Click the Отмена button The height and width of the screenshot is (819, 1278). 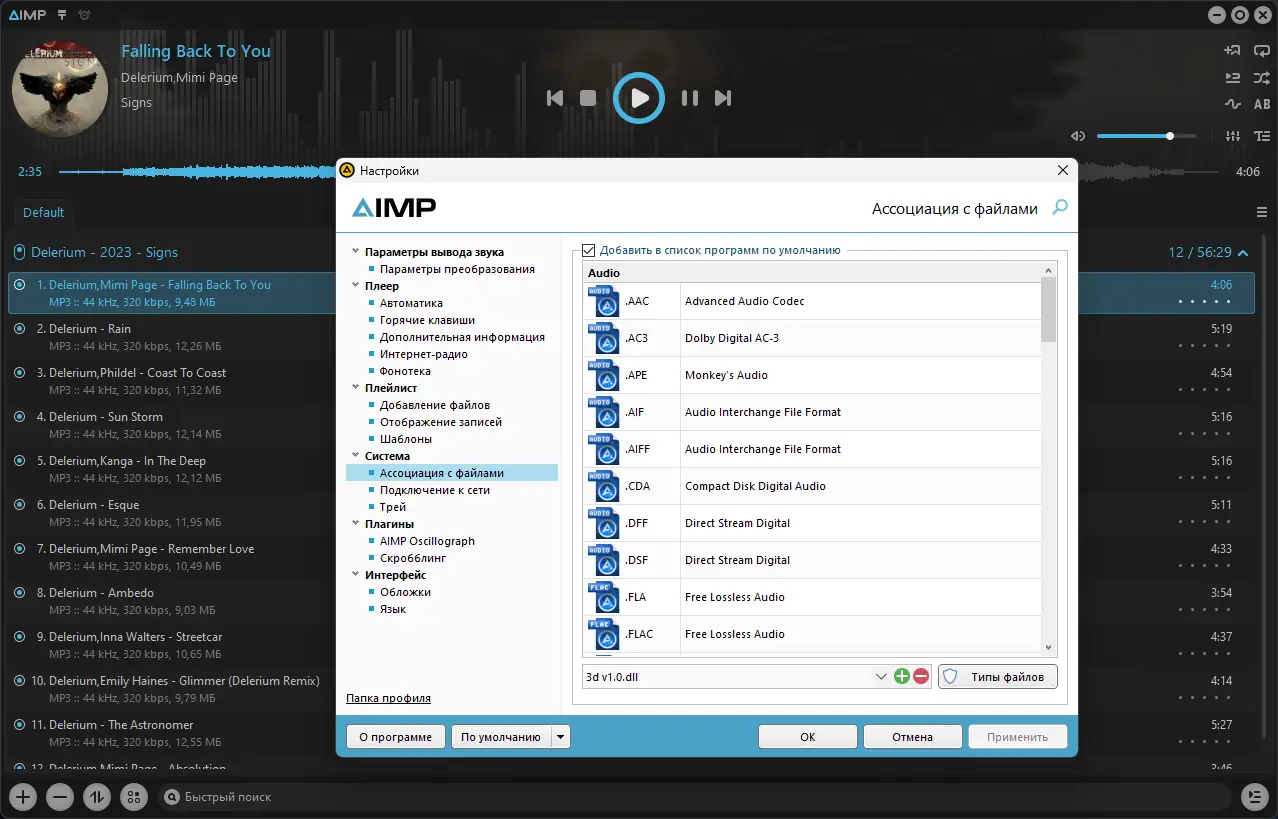click(x=912, y=737)
